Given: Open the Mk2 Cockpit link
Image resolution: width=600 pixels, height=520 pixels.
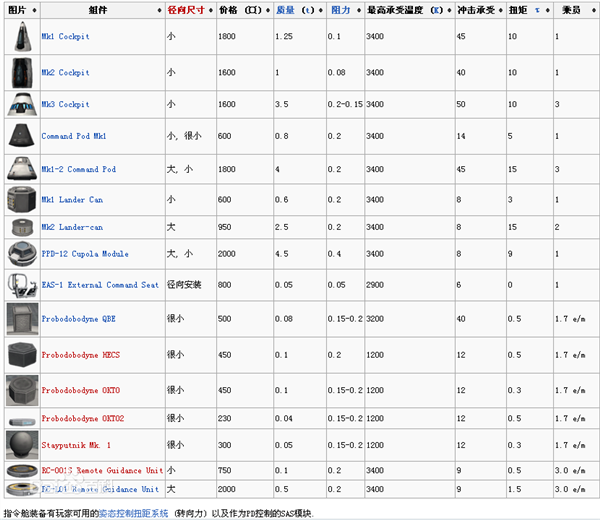Looking at the screenshot, I should pos(65,73).
